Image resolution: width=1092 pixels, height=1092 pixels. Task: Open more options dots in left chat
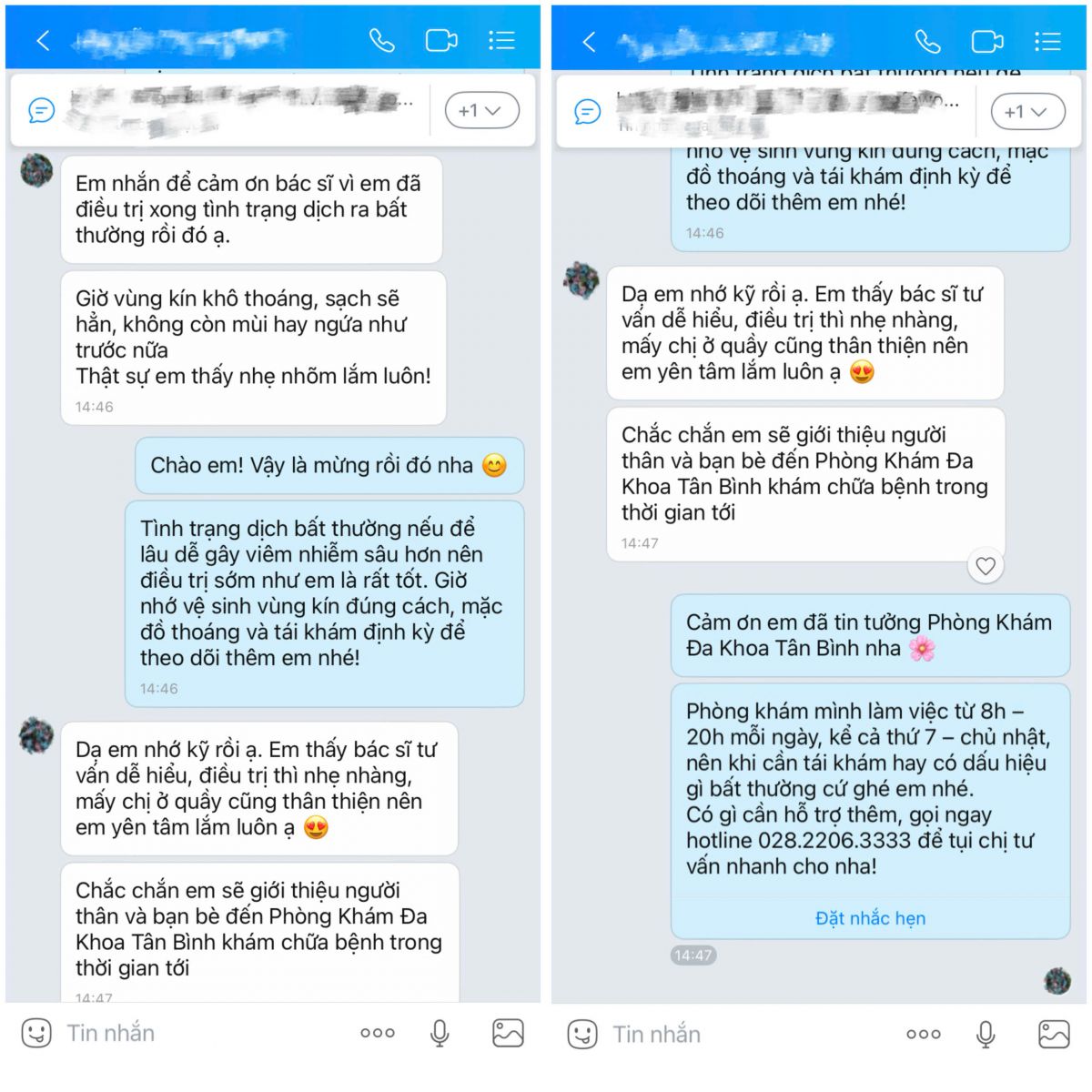click(x=377, y=1033)
